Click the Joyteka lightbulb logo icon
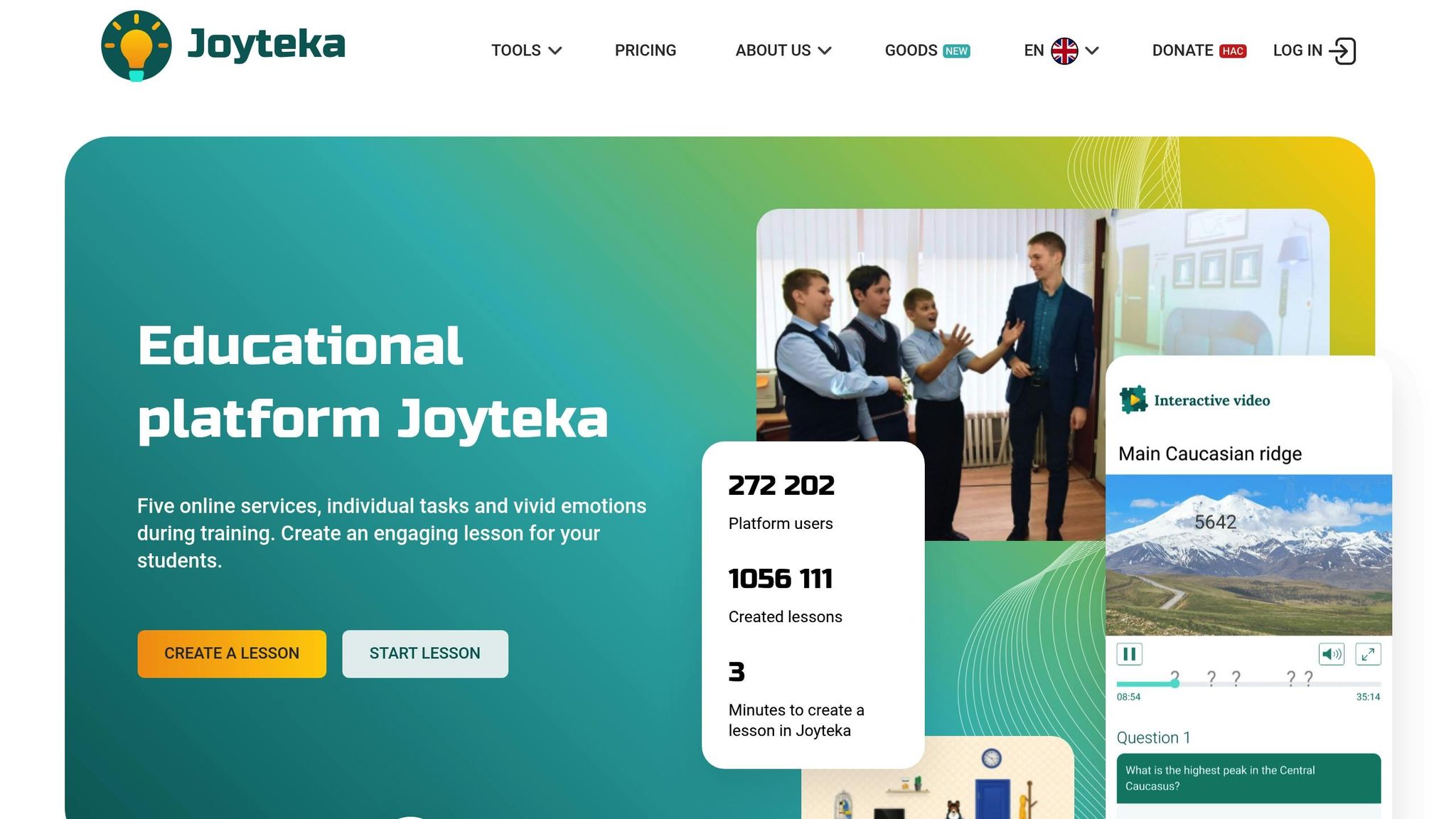 tap(136, 45)
